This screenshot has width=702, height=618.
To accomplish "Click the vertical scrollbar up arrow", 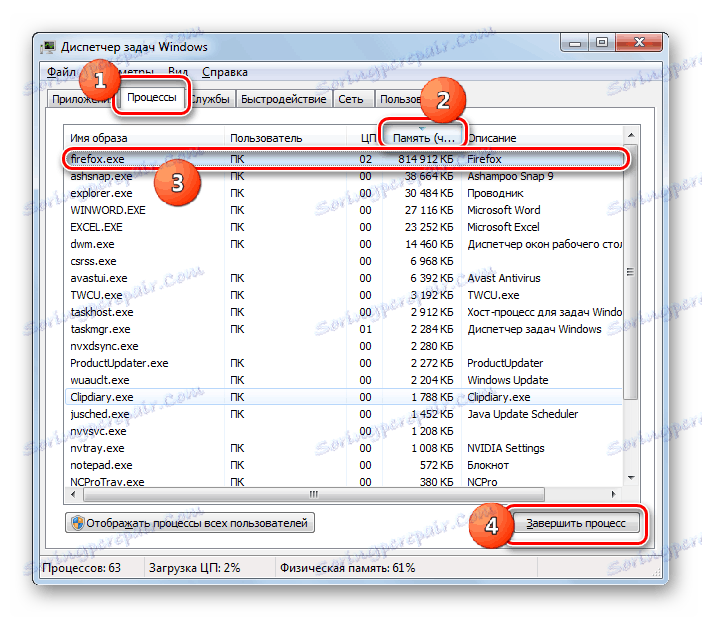I will click(x=631, y=135).
